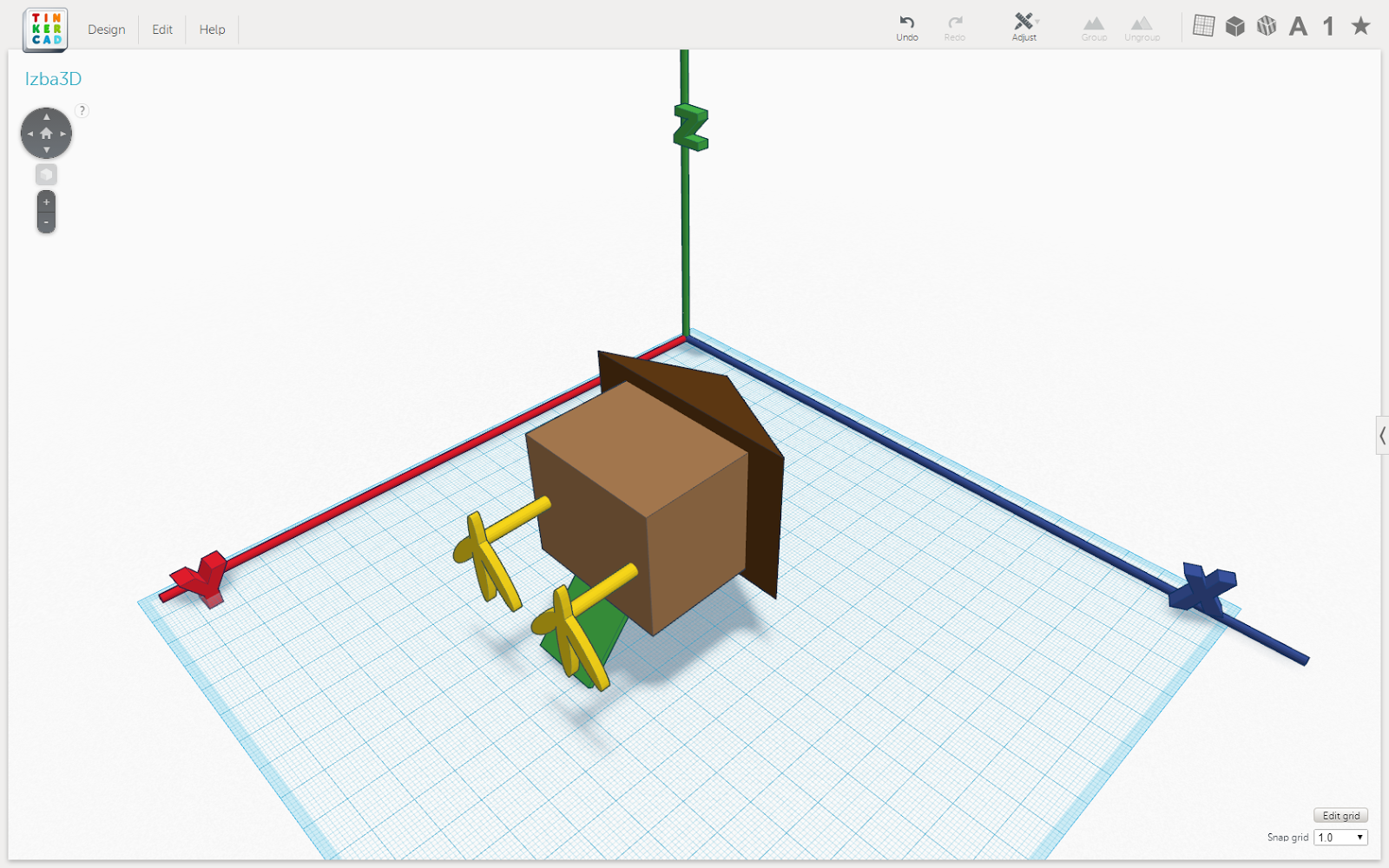This screenshot has height=868, width=1389.
Task: Open the Edit menu
Action: coord(162,30)
